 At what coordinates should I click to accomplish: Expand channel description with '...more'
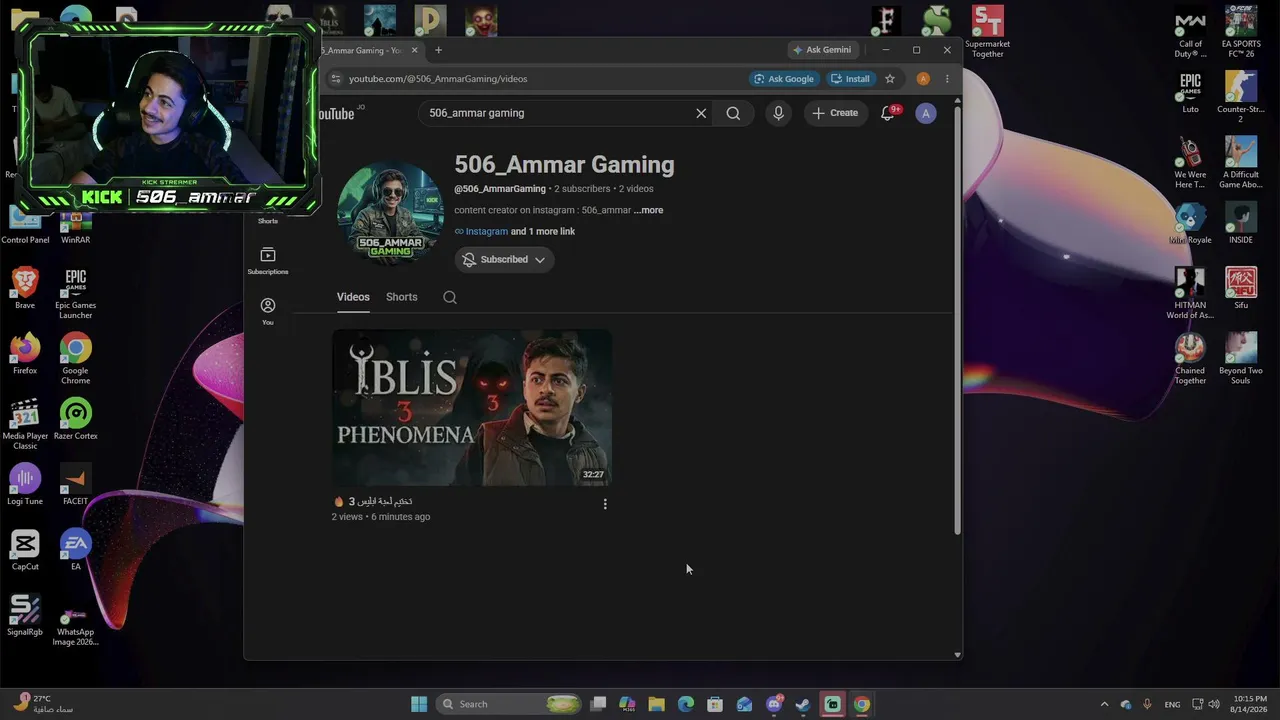648,210
